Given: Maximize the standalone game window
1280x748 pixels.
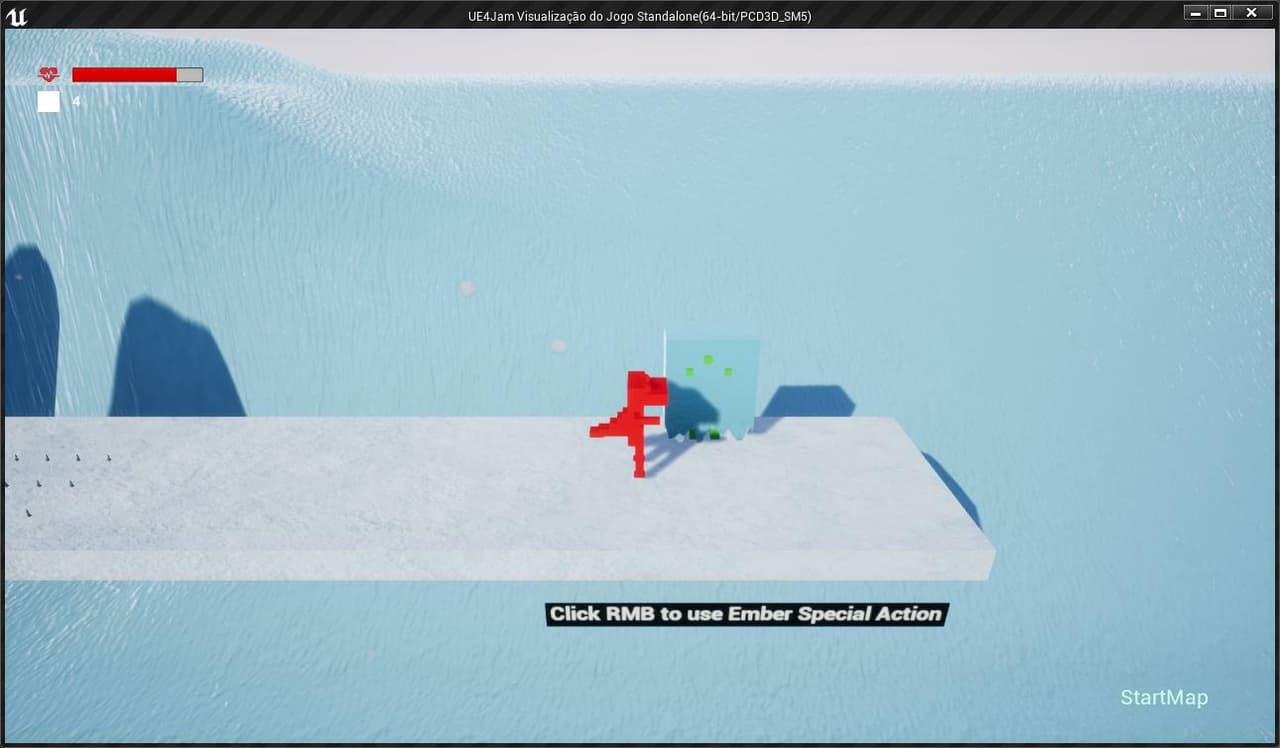Looking at the screenshot, I should coord(1220,12).
